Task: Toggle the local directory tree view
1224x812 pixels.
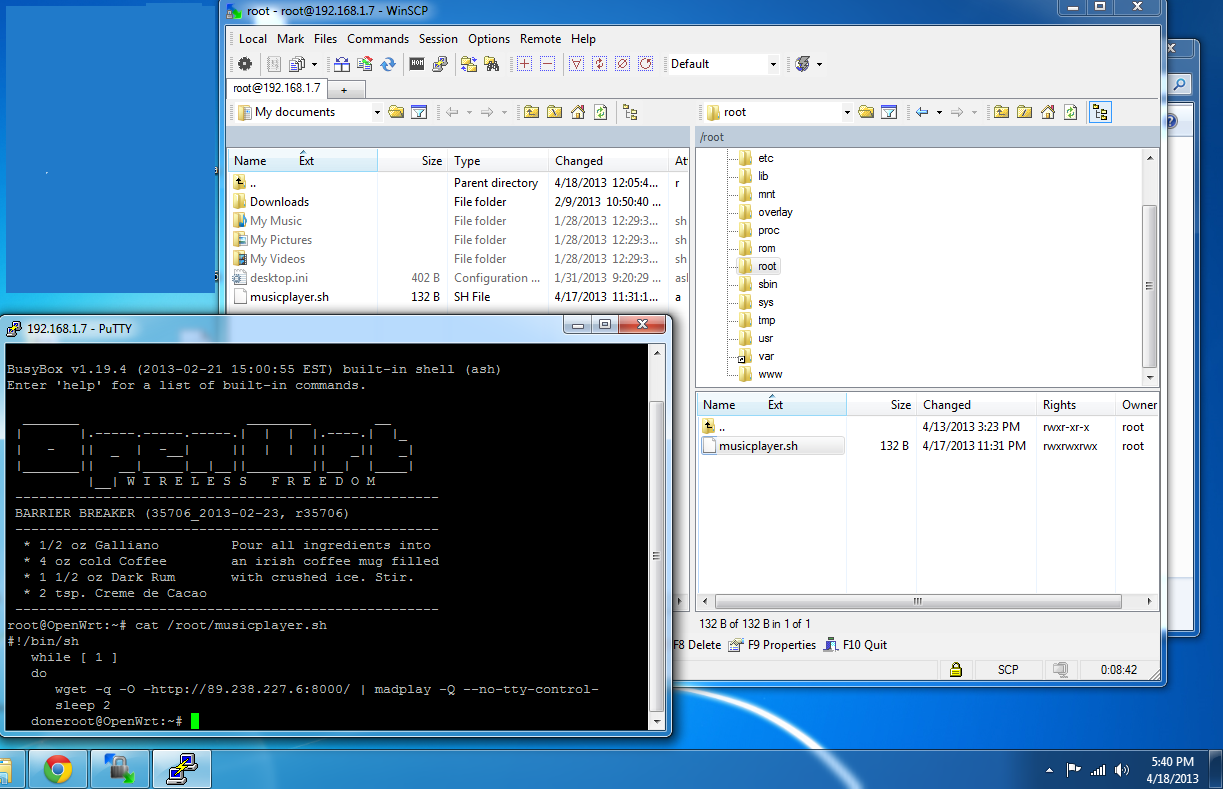Action: click(630, 112)
